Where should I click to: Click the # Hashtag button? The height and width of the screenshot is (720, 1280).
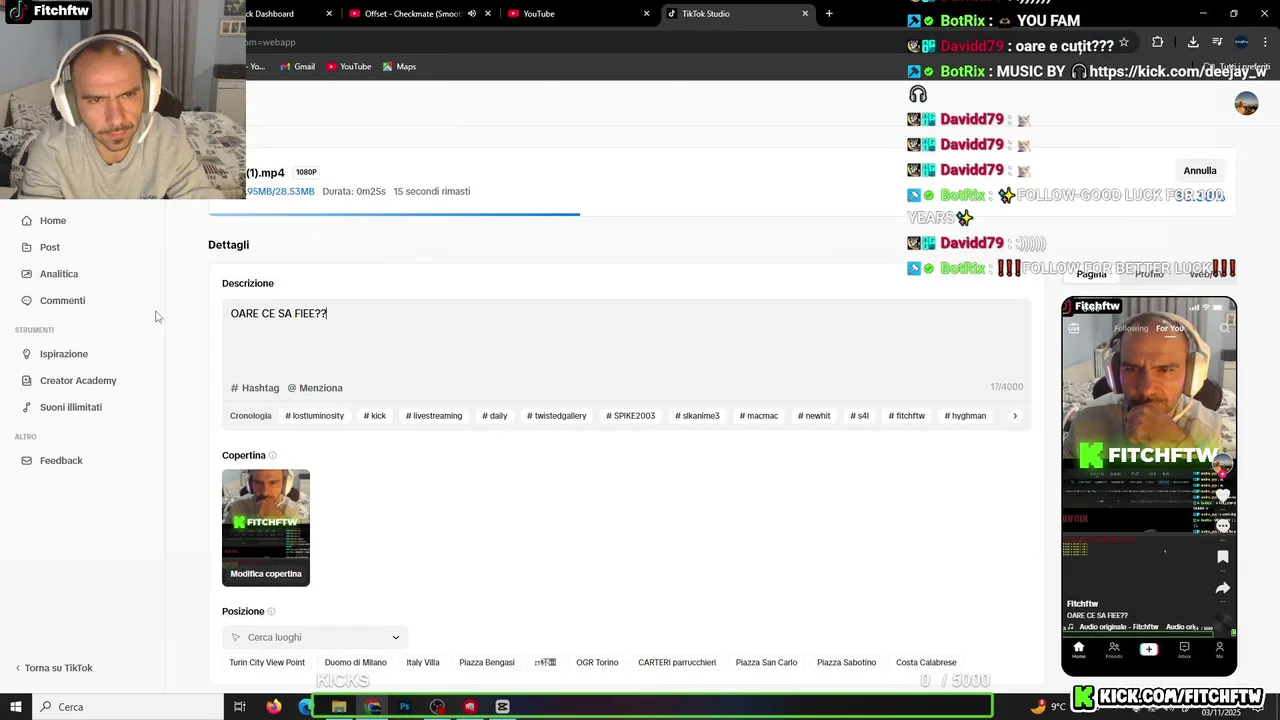point(255,388)
